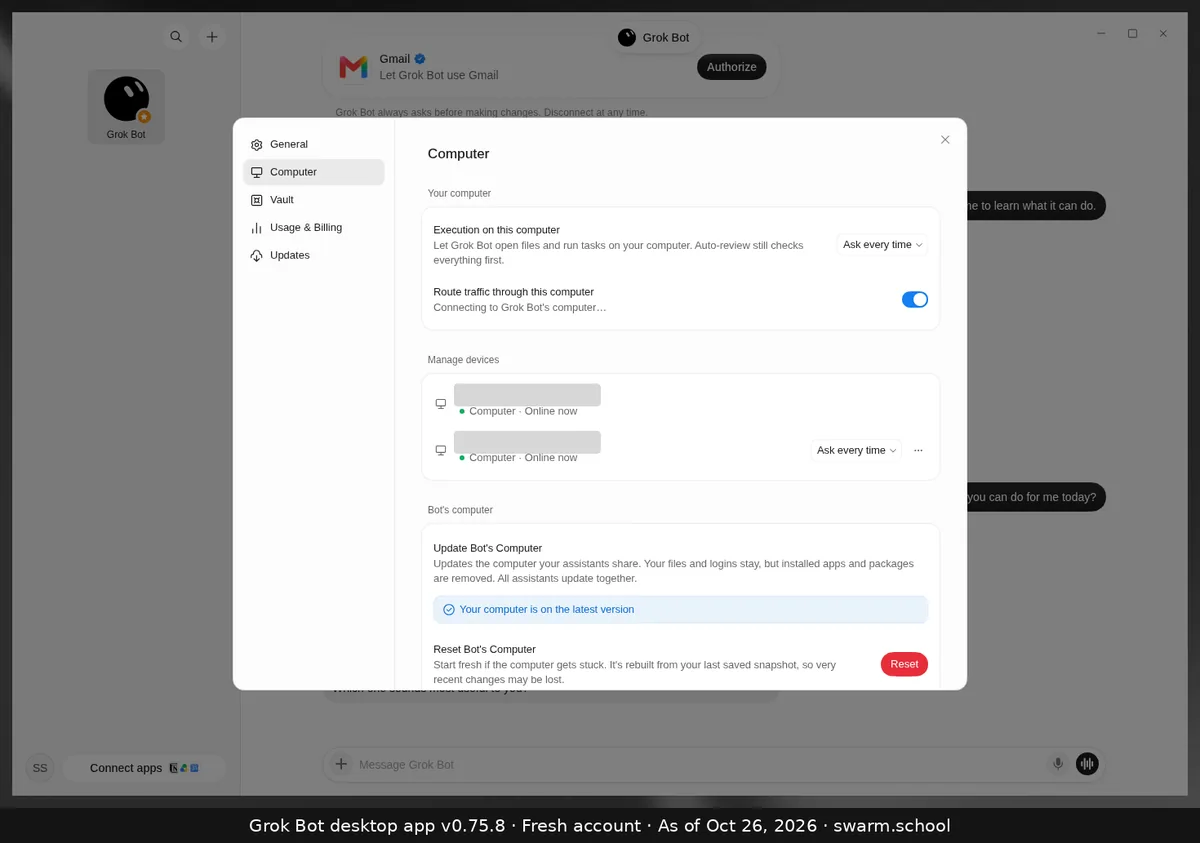Authorize Gmail for Grok Bot
The height and width of the screenshot is (843, 1200).
click(x=732, y=67)
